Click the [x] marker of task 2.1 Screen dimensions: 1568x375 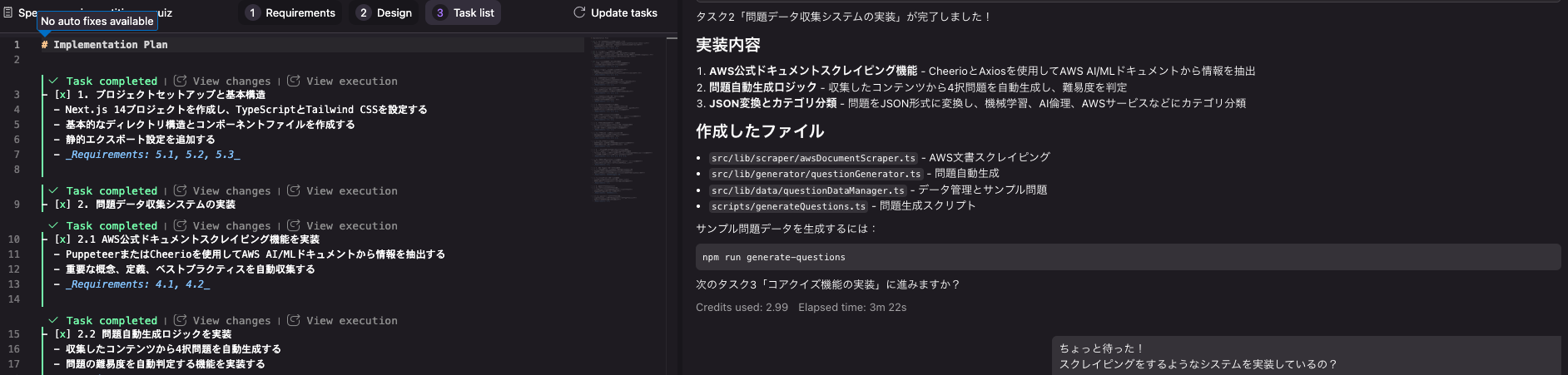tap(62, 239)
